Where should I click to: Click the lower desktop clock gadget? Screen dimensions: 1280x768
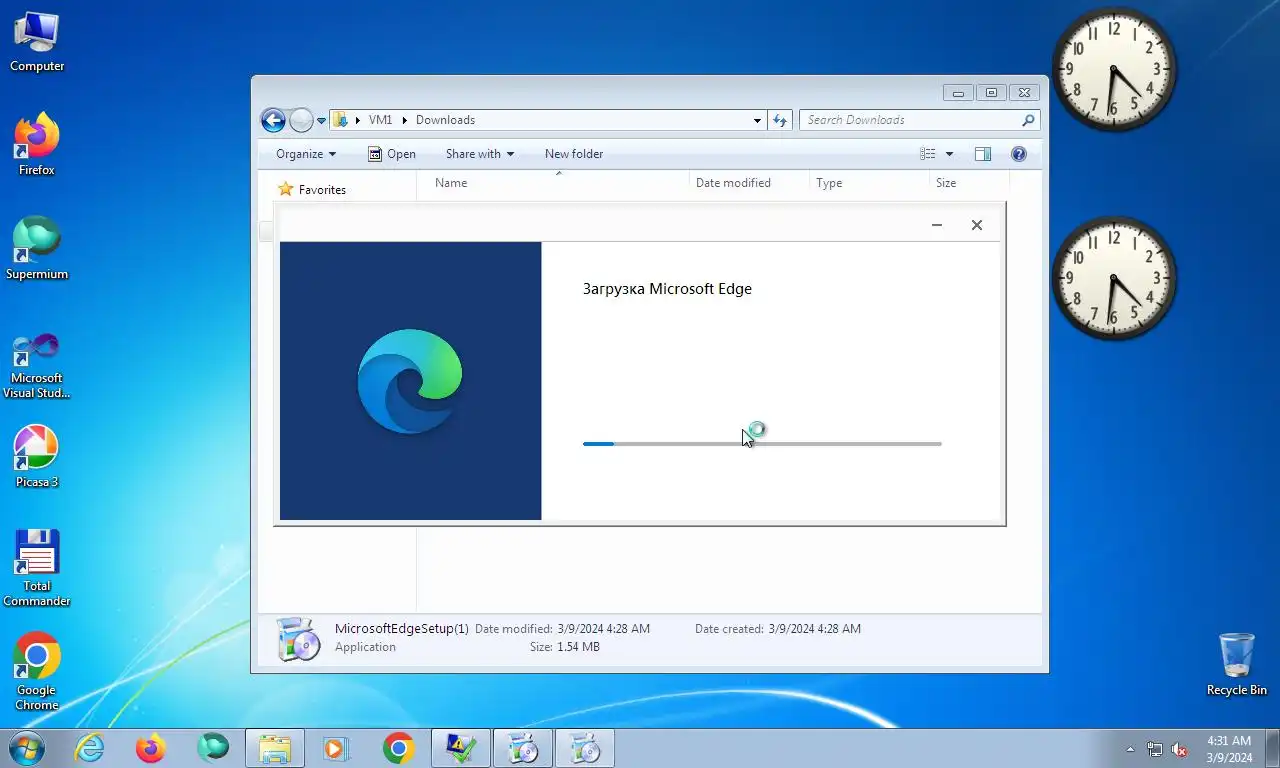[x=1114, y=278]
